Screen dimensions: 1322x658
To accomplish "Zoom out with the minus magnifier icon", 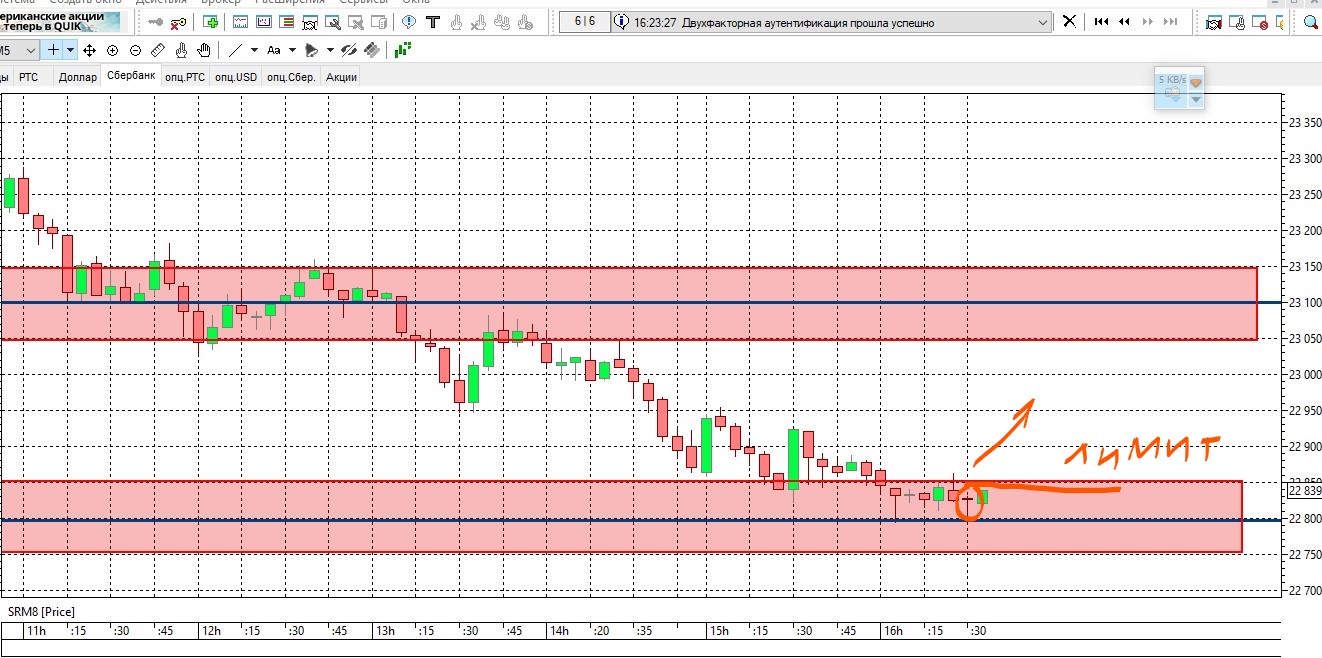I will click(135, 50).
